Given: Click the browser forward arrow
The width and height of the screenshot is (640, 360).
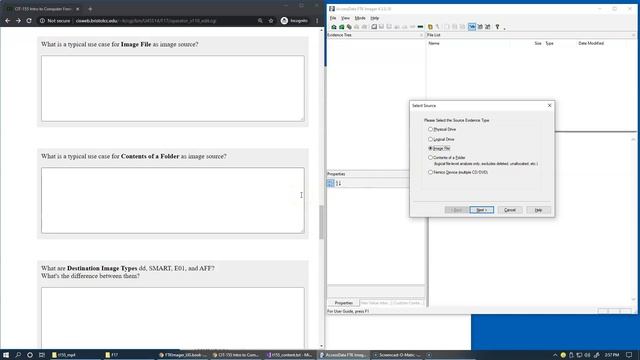Looking at the screenshot, I should click(x=18, y=20).
